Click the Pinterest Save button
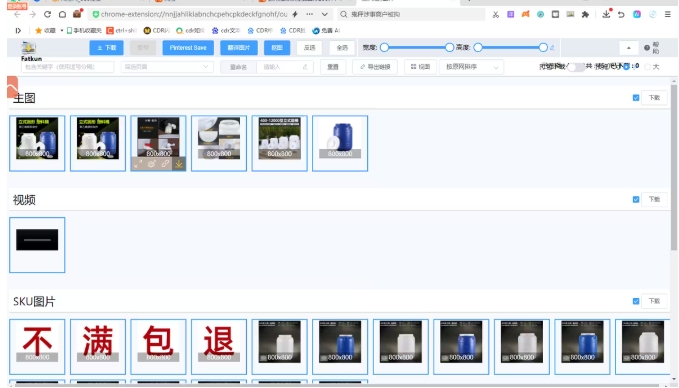The image size is (679, 388). pyautogui.click(x=188, y=48)
